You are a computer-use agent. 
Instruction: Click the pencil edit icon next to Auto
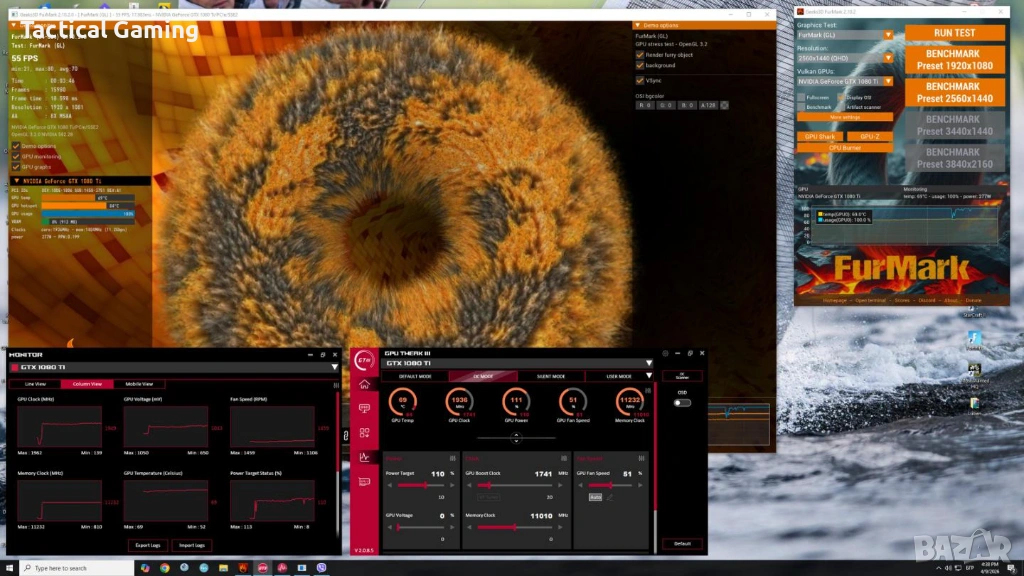tap(609, 497)
